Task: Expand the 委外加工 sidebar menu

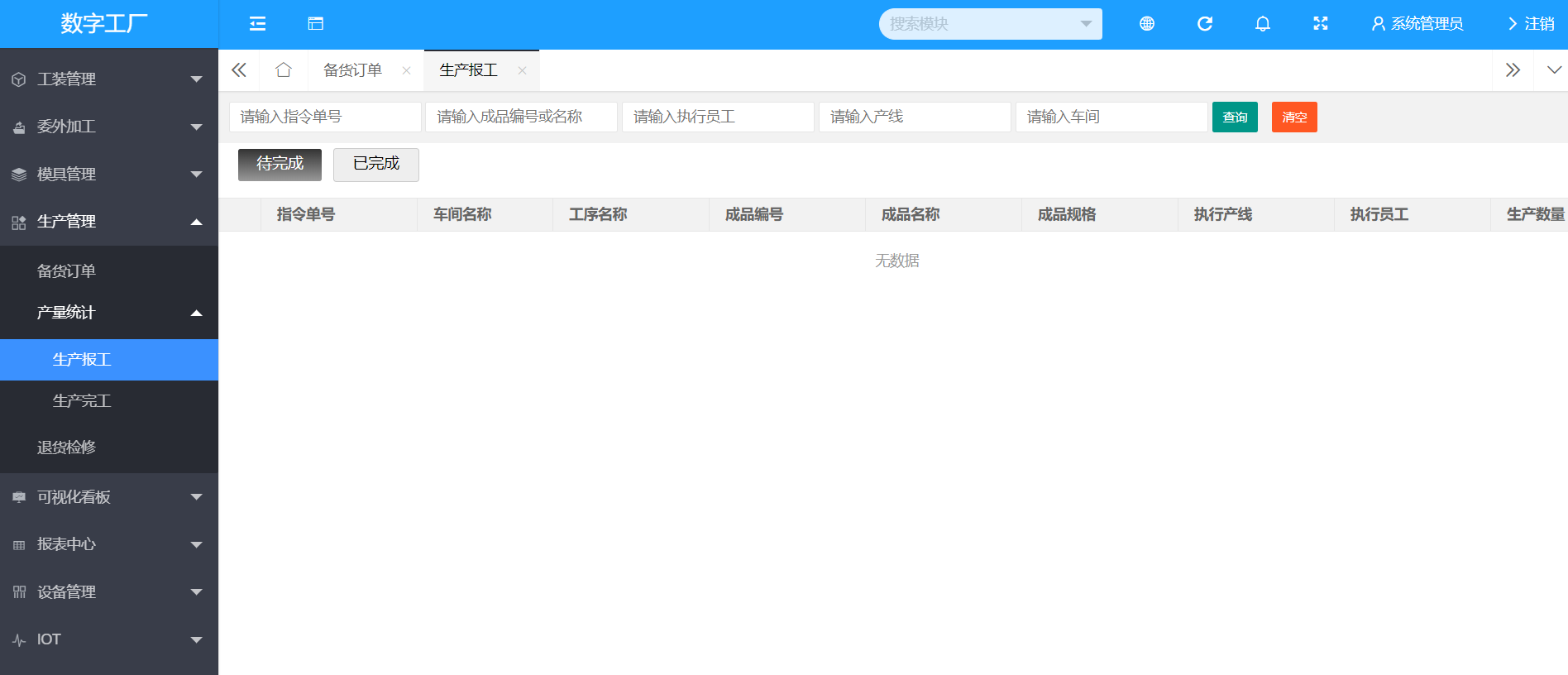Action: 109,127
